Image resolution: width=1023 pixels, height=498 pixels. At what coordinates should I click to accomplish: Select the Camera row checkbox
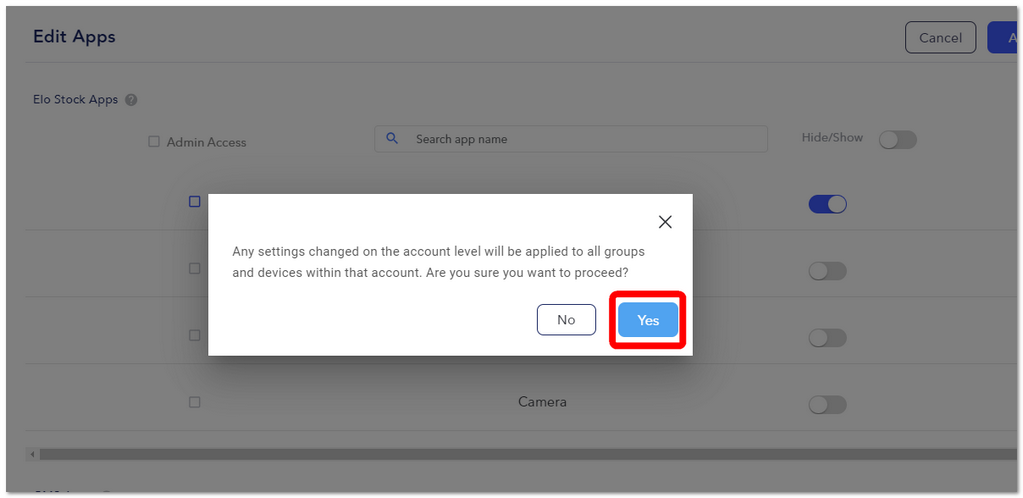coord(194,402)
